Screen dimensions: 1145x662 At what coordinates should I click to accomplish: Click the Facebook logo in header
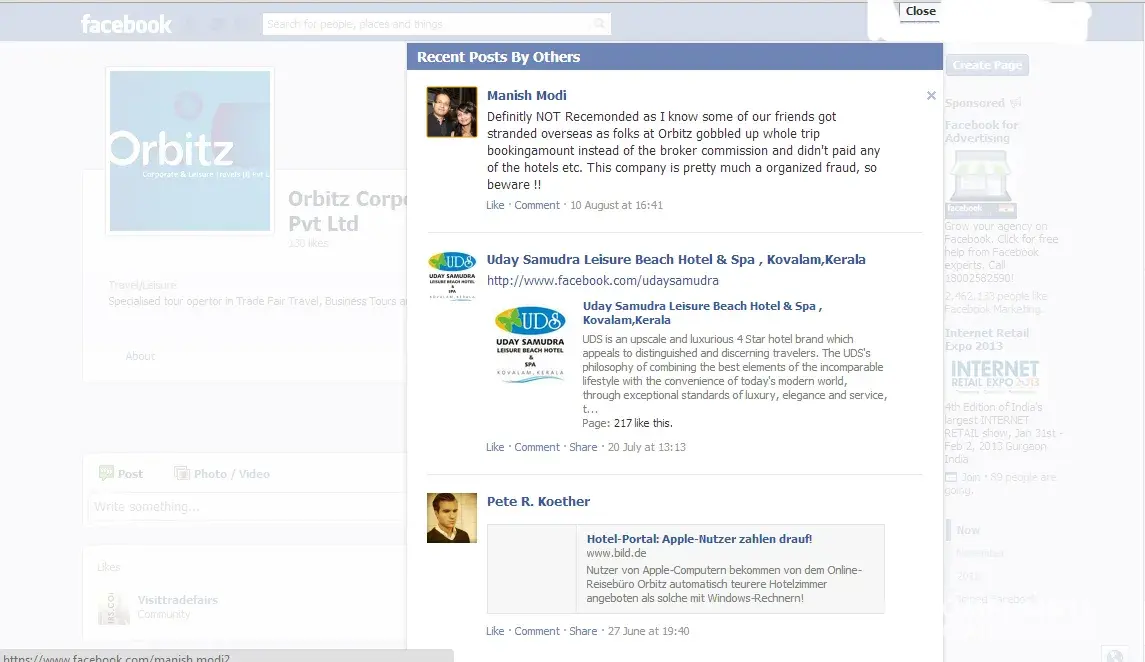pyautogui.click(x=126, y=24)
